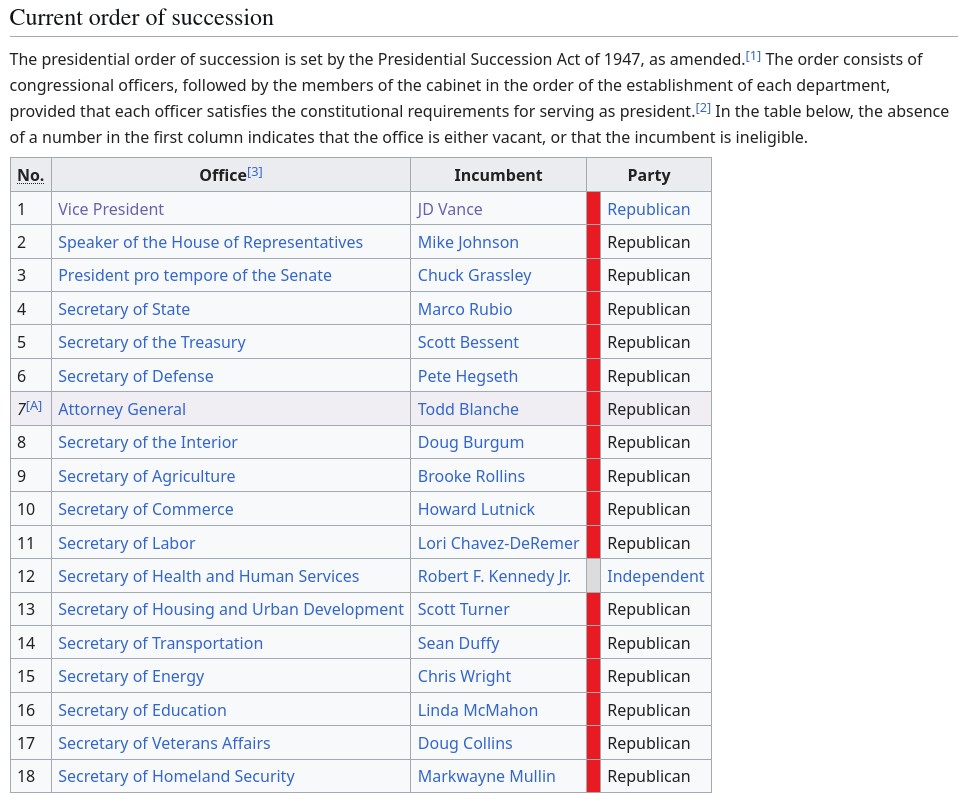Open President pro tempore of the Senate link

pyautogui.click(x=195, y=276)
